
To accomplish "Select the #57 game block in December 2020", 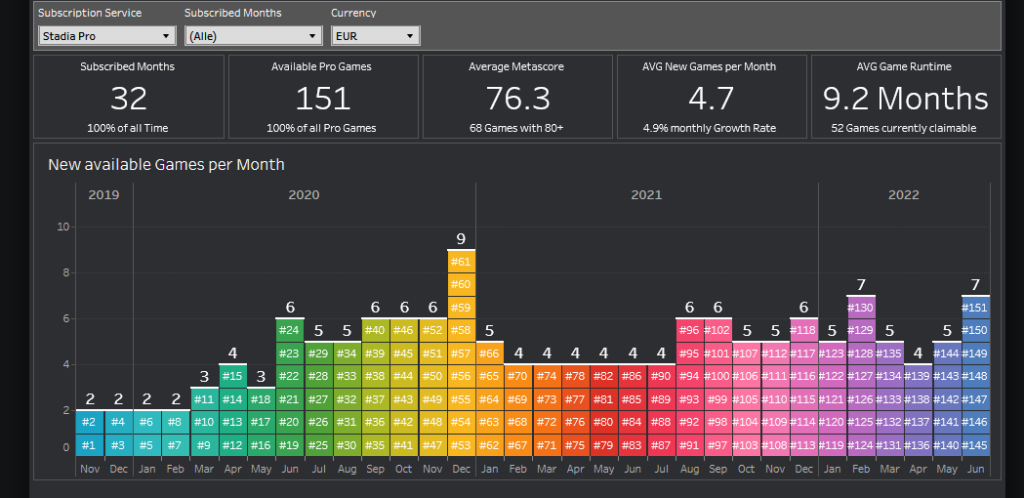I will [461, 353].
